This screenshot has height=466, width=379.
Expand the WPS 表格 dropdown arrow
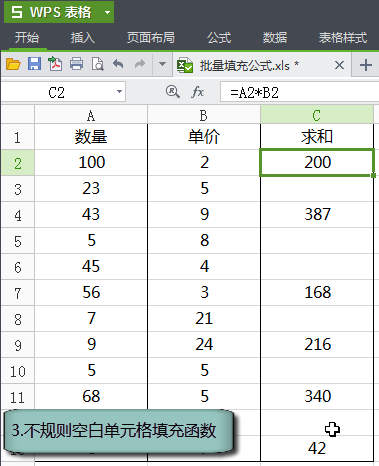pos(107,13)
